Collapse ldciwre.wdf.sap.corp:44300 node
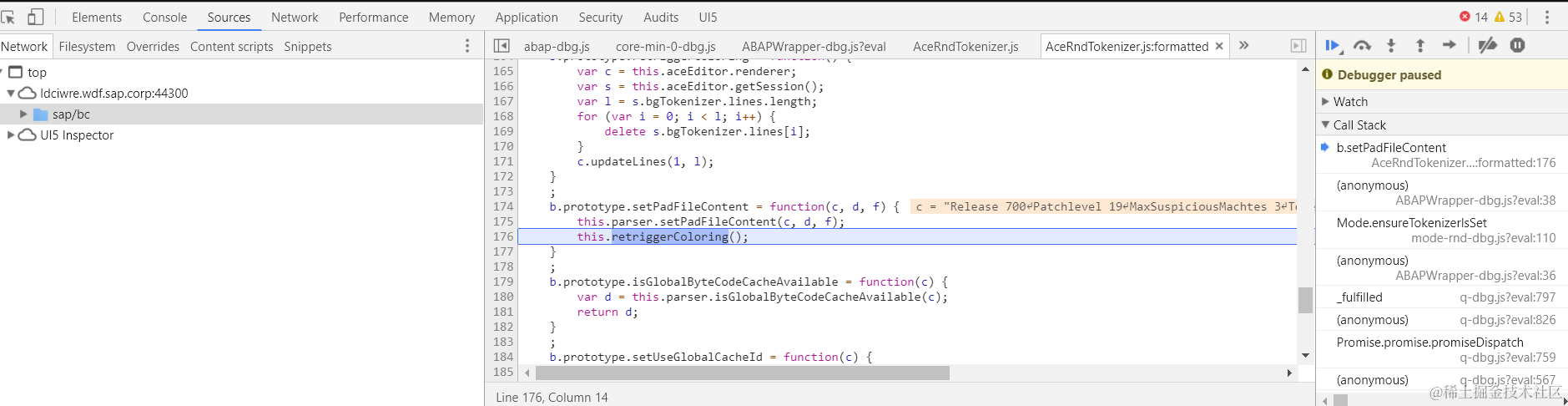 coord(11,94)
